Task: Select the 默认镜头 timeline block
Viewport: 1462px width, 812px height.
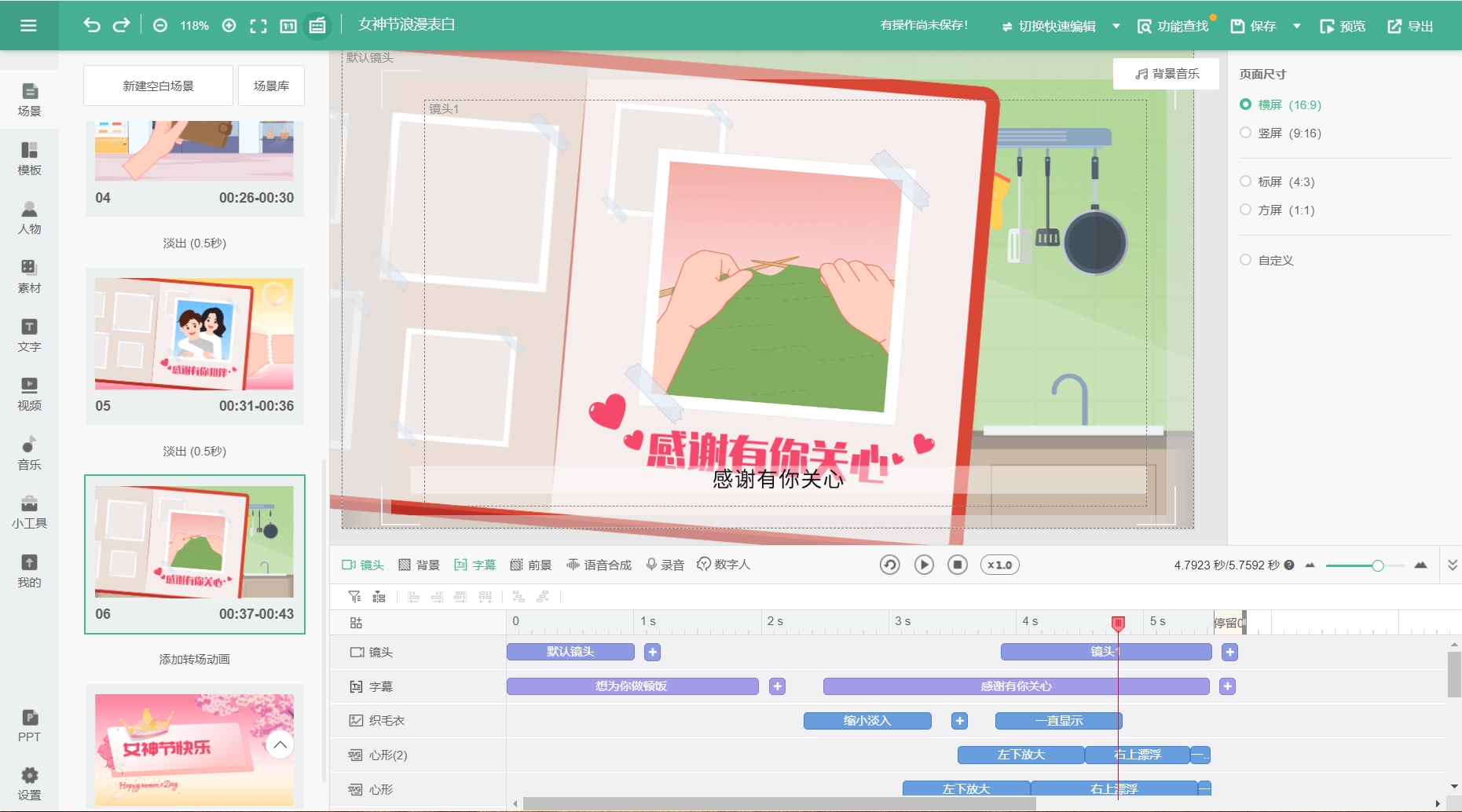Action: (x=570, y=652)
